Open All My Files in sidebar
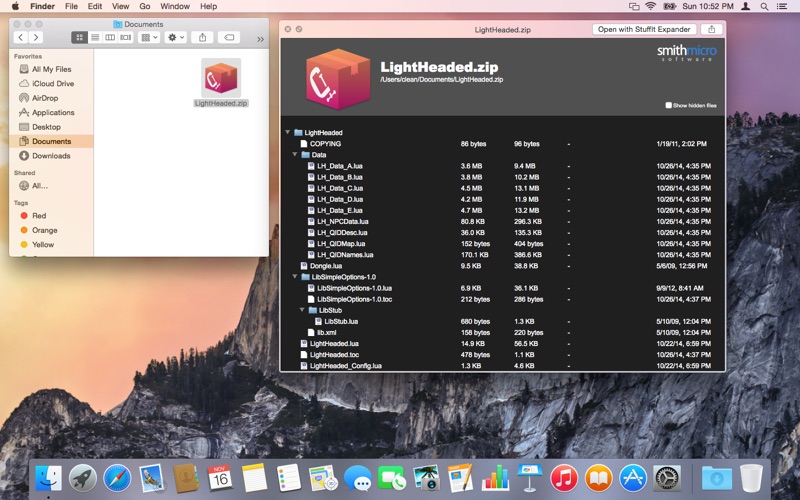 coord(51,69)
